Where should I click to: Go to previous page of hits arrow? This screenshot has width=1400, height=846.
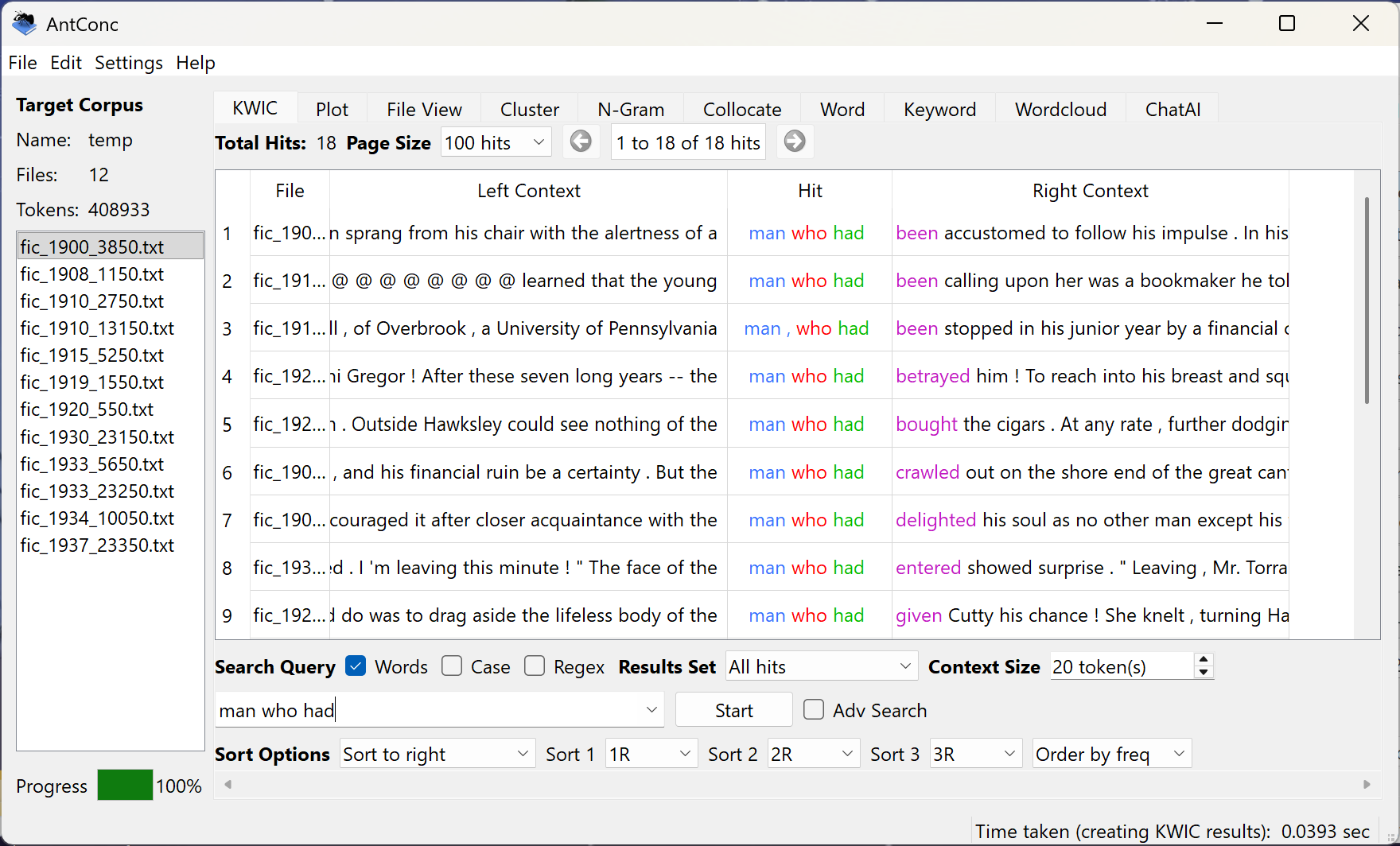[581, 142]
